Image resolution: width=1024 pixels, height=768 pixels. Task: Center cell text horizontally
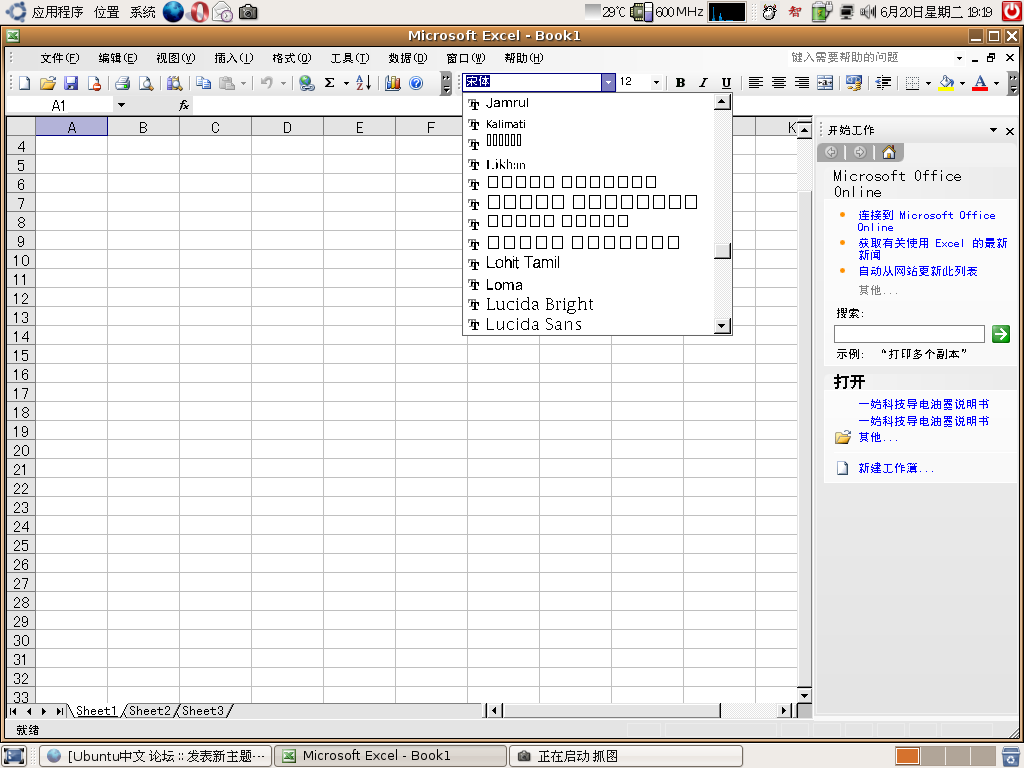pyautogui.click(x=778, y=83)
